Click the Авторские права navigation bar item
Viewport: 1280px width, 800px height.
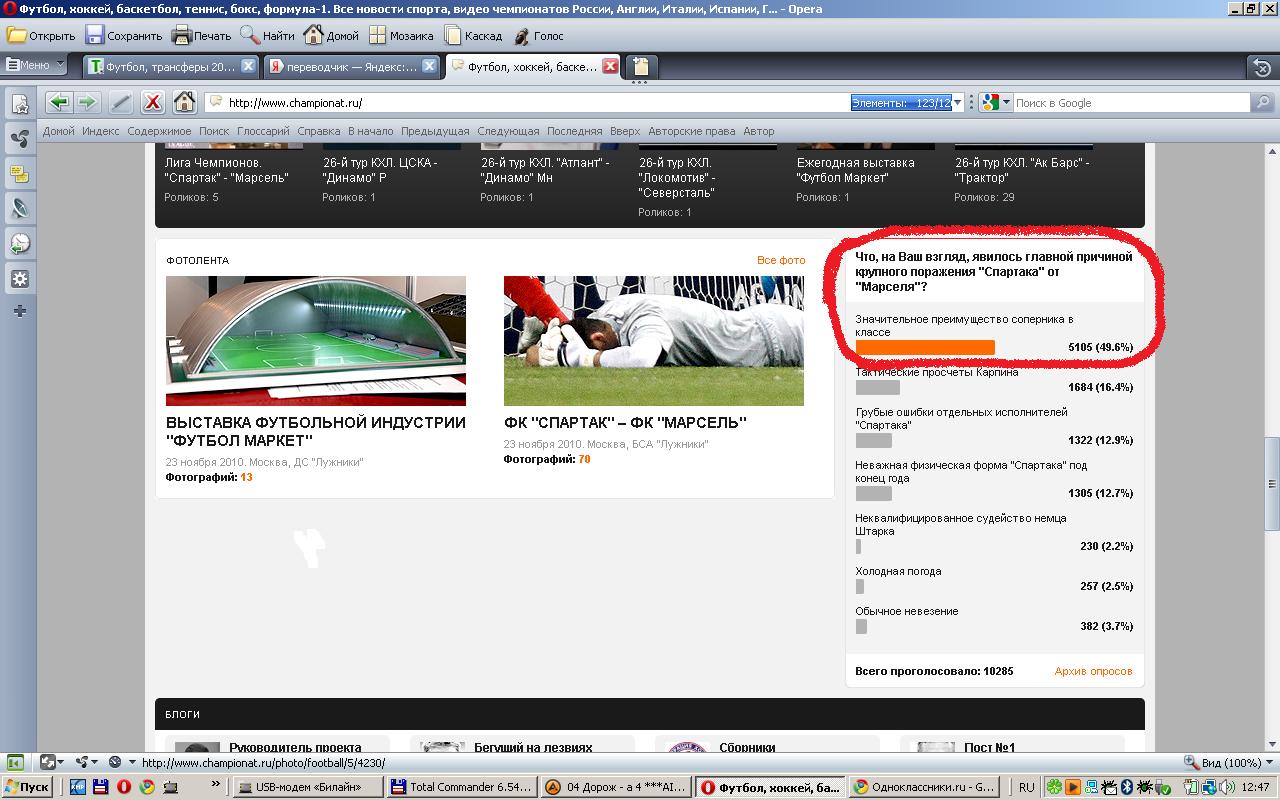pos(691,131)
